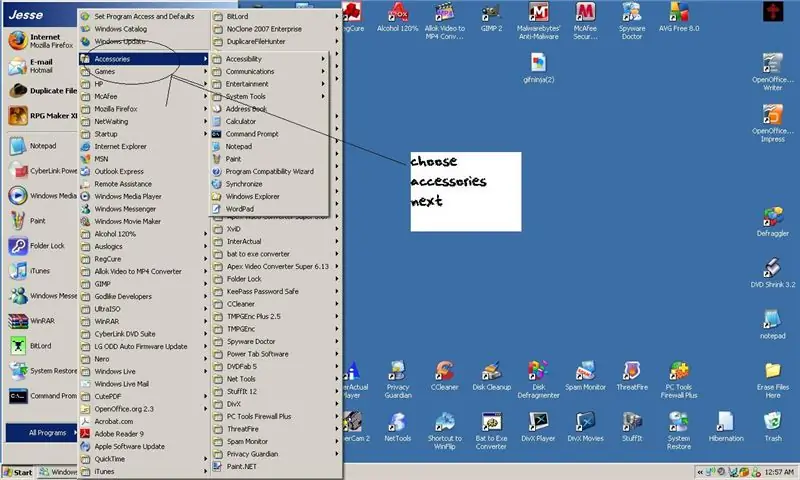Open the Spam Monitor desktop icon
Screen dimensions: 800x480
(x=585, y=375)
